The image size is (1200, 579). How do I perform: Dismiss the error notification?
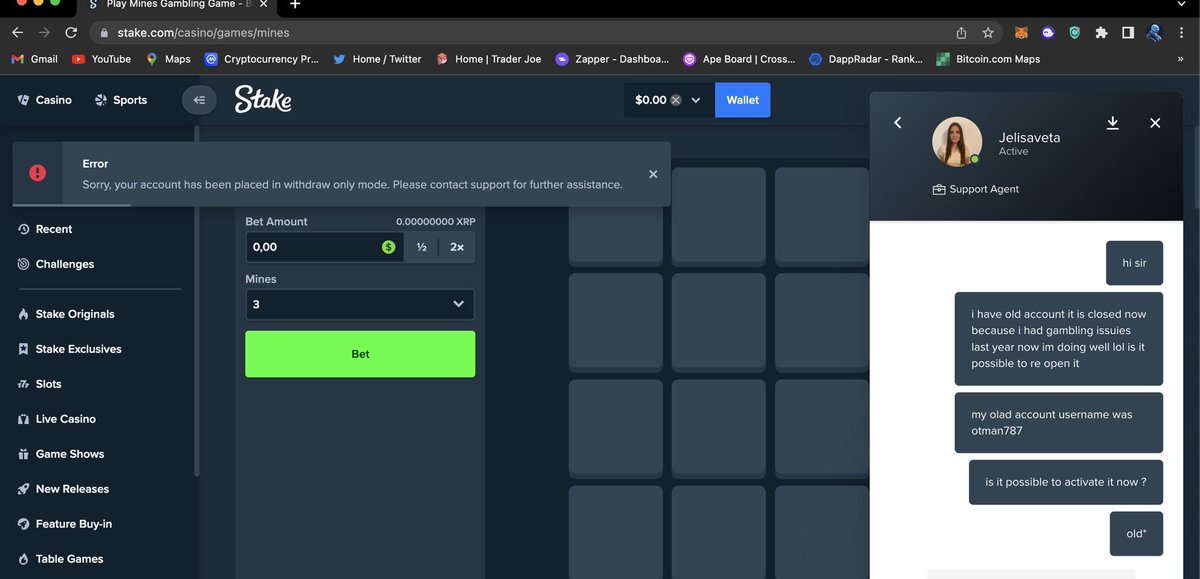pos(653,174)
